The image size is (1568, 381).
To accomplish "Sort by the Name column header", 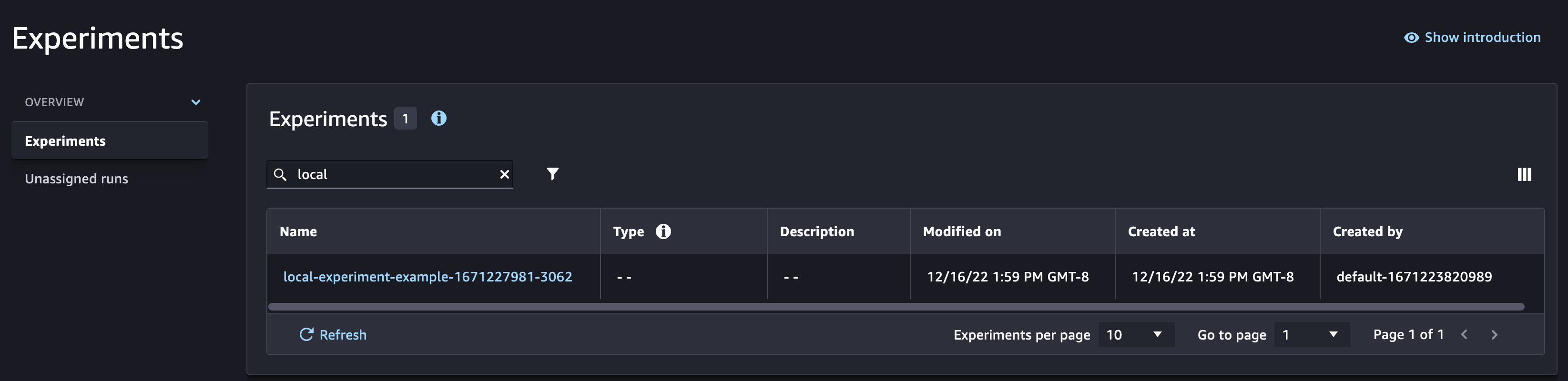I will click(298, 231).
